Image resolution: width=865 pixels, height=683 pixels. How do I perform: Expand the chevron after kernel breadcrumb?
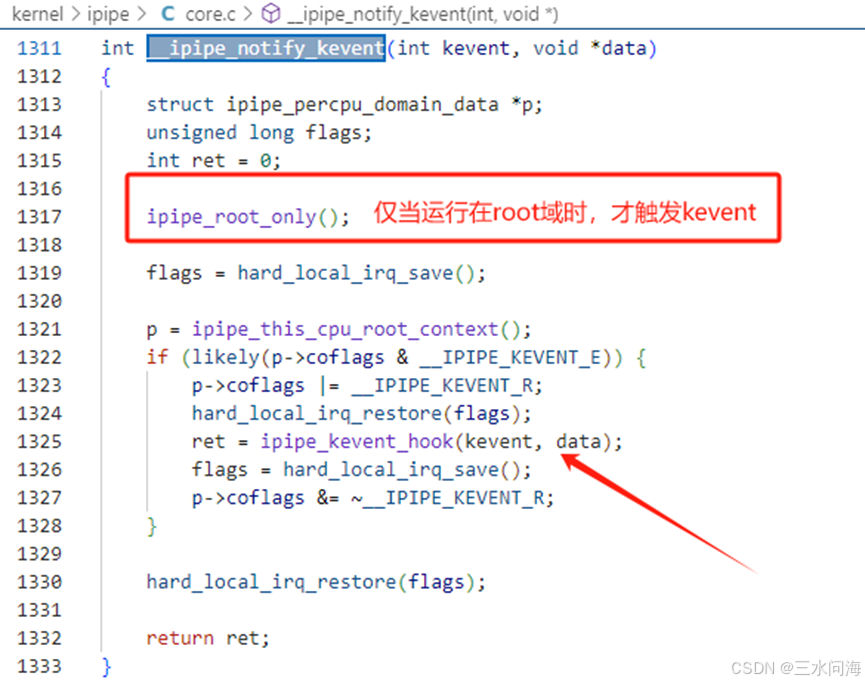pyautogui.click(x=76, y=14)
